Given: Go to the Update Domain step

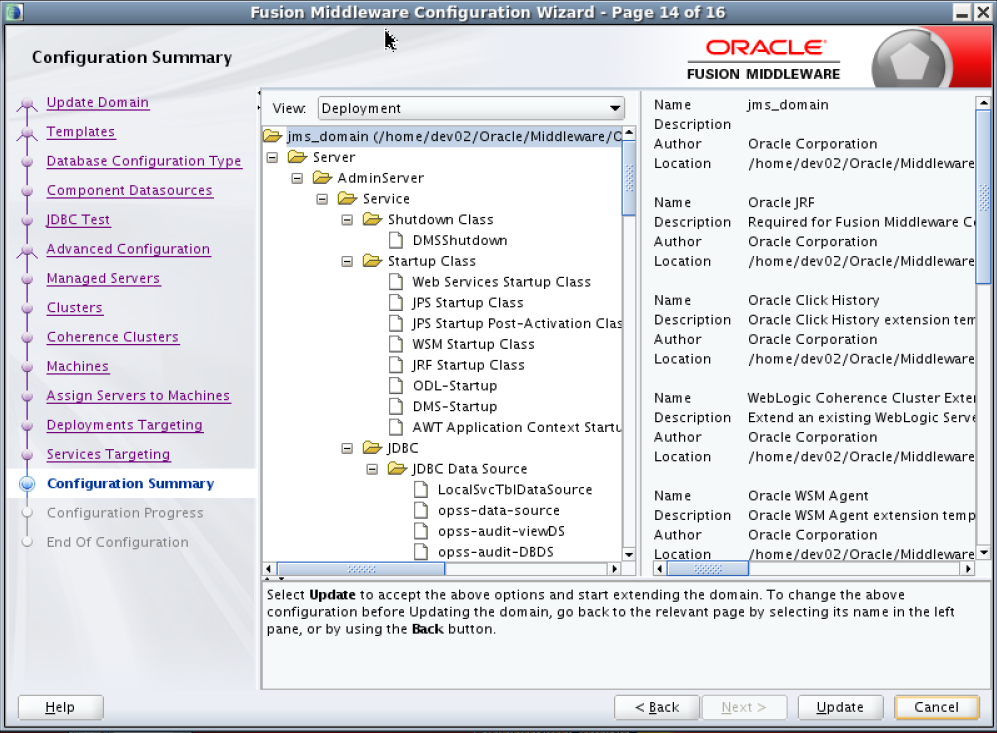Looking at the screenshot, I should (x=98, y=102).
